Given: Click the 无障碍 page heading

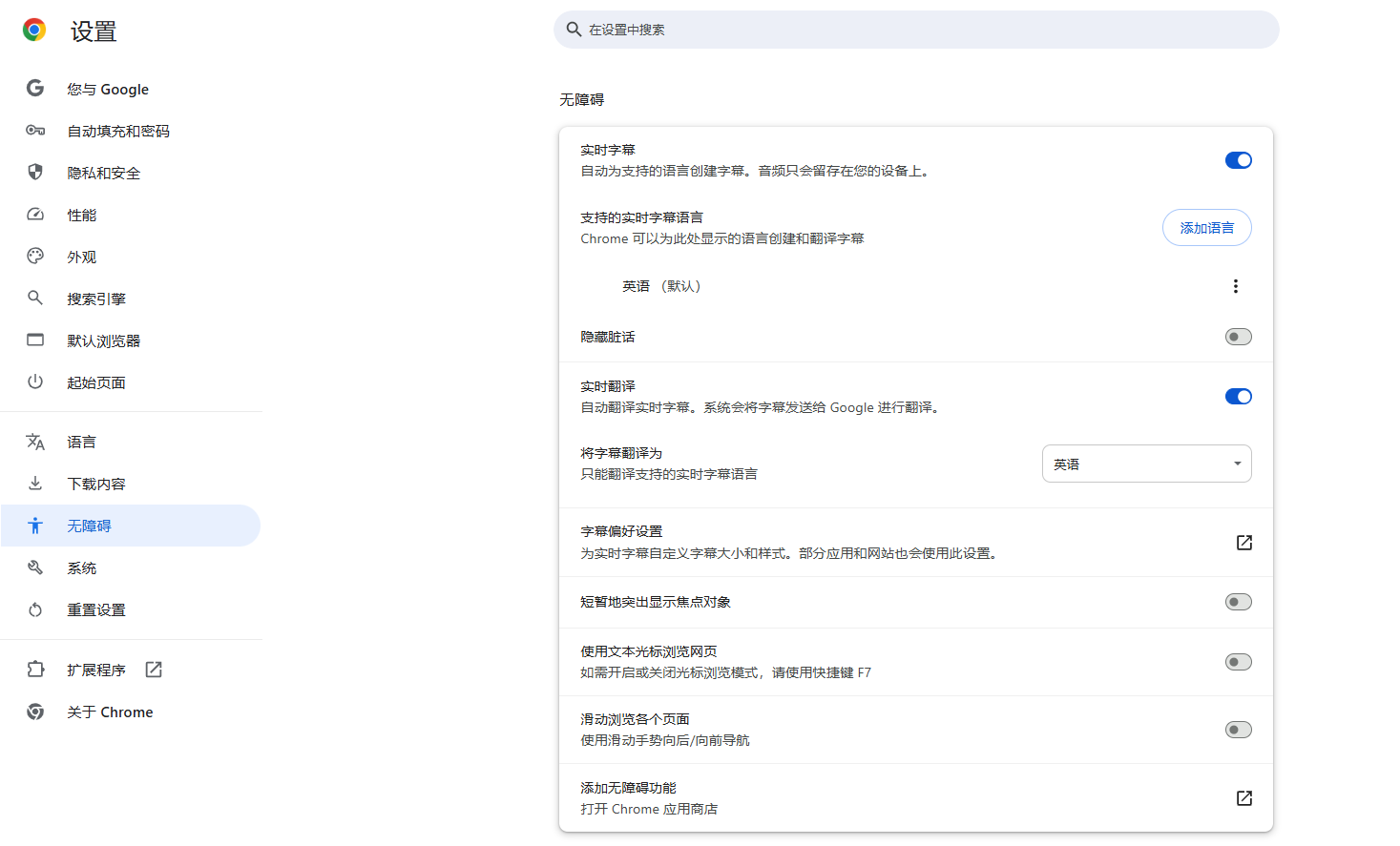Looking at the screenshot, I should point(581,99).
